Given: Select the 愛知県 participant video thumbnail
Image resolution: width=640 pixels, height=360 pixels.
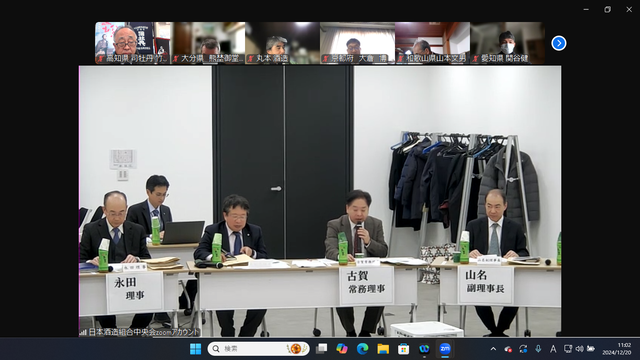Looking at the screenshot, I should click(x=507, y=43).
